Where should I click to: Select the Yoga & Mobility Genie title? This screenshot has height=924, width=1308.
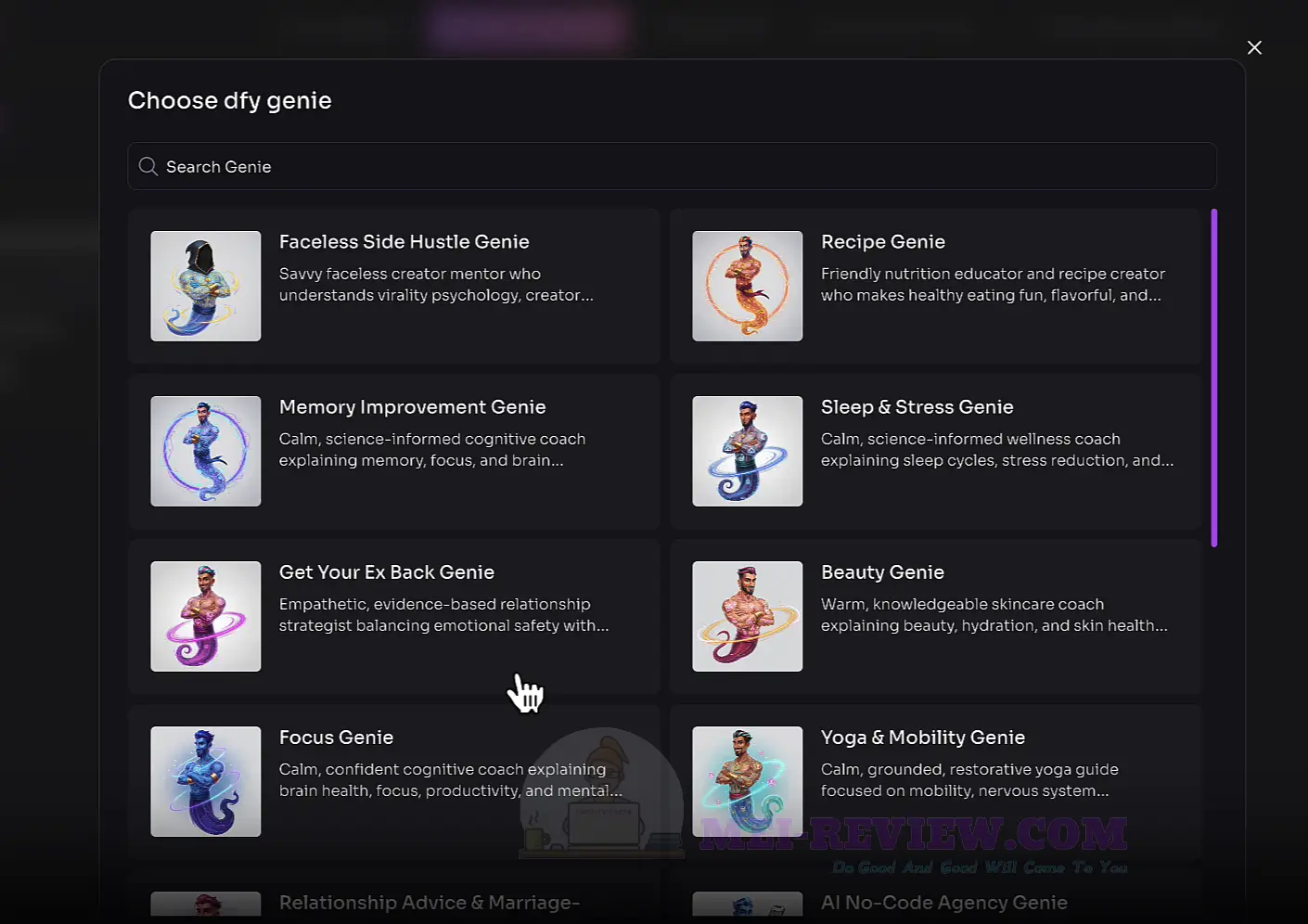[923, 738]
